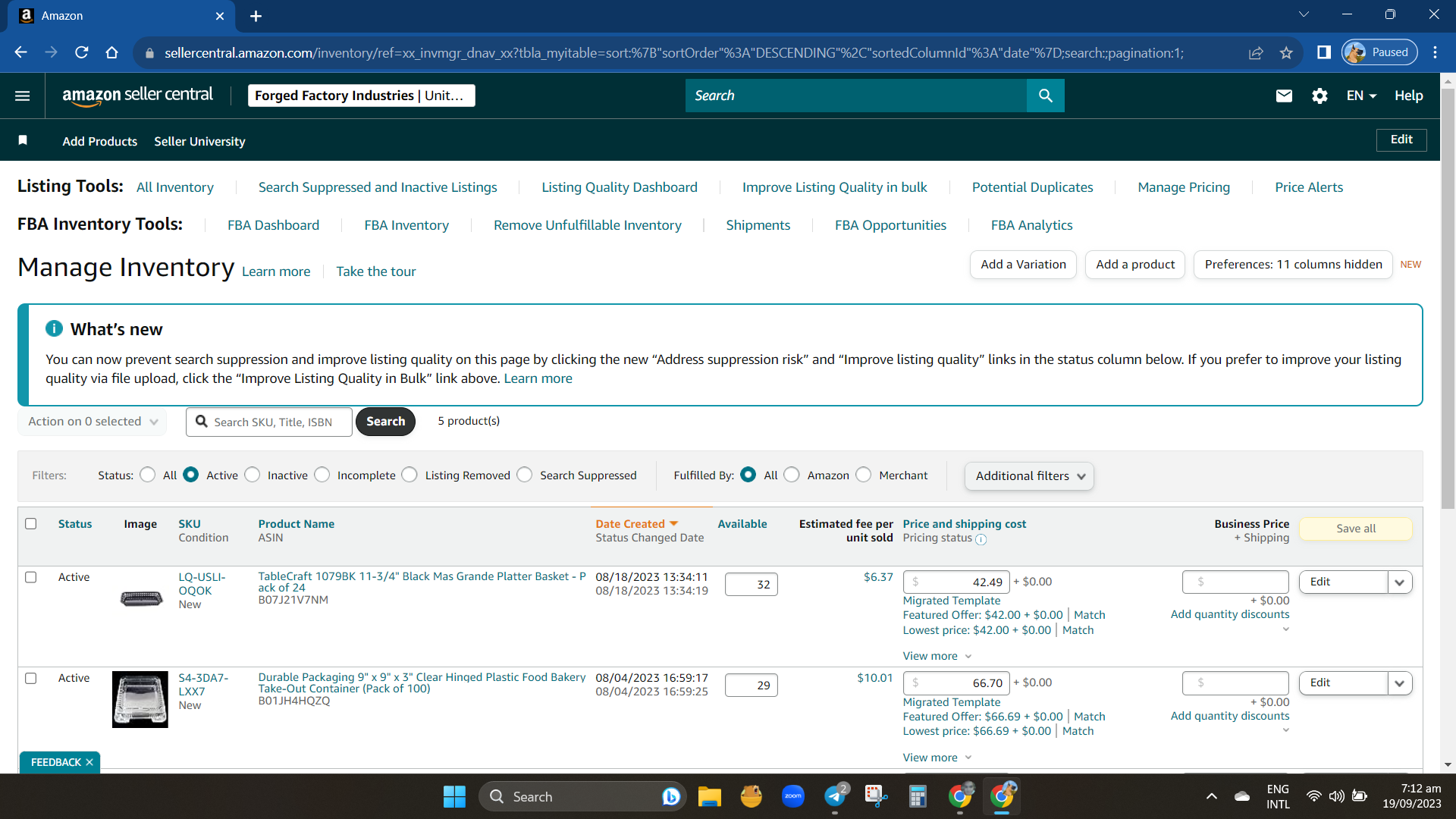This screenshot has height=819, width=1456.
Task: Open Preferences: 11 columns hidden
Action: click(x=1293, y=265)
